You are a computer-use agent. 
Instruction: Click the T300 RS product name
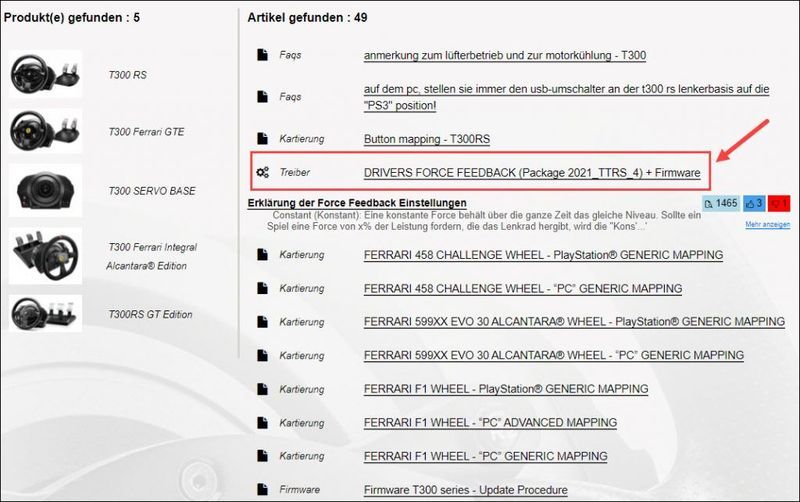pyautogui.click(x=128, y=75)
